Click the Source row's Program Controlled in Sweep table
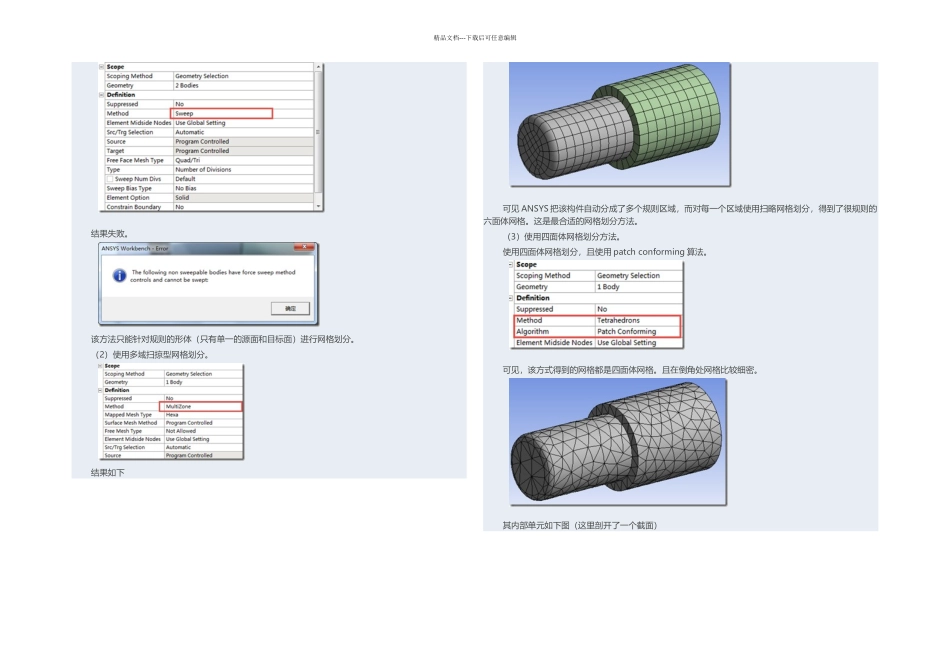This screenshot has width=950, height=672. 202,141
